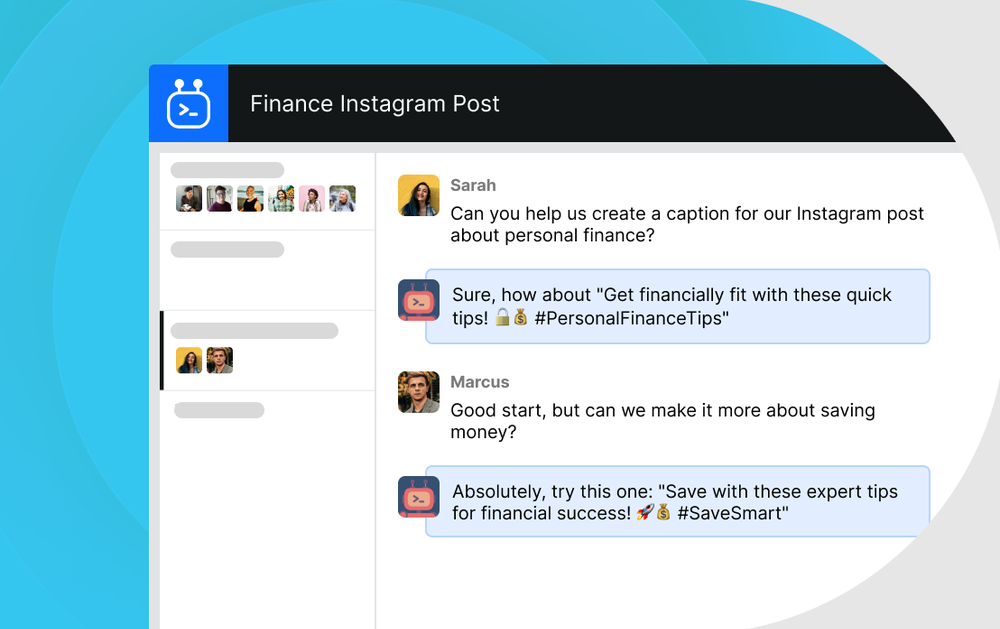The image size is (1000, 629).
Task: Select the second member avatar in top sidebar row
Action: click(219, 198)
